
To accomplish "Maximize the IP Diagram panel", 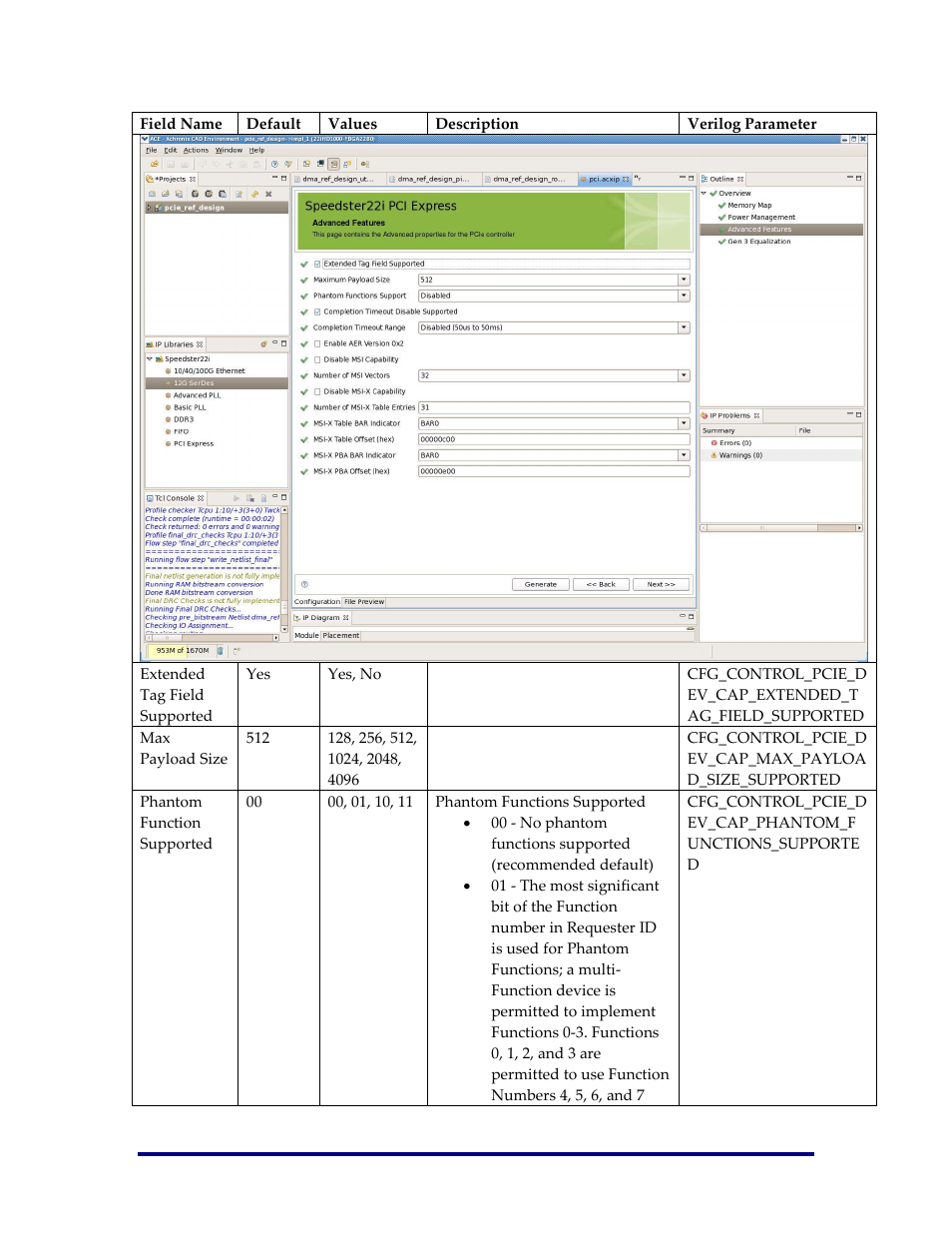I will (691, 617).
